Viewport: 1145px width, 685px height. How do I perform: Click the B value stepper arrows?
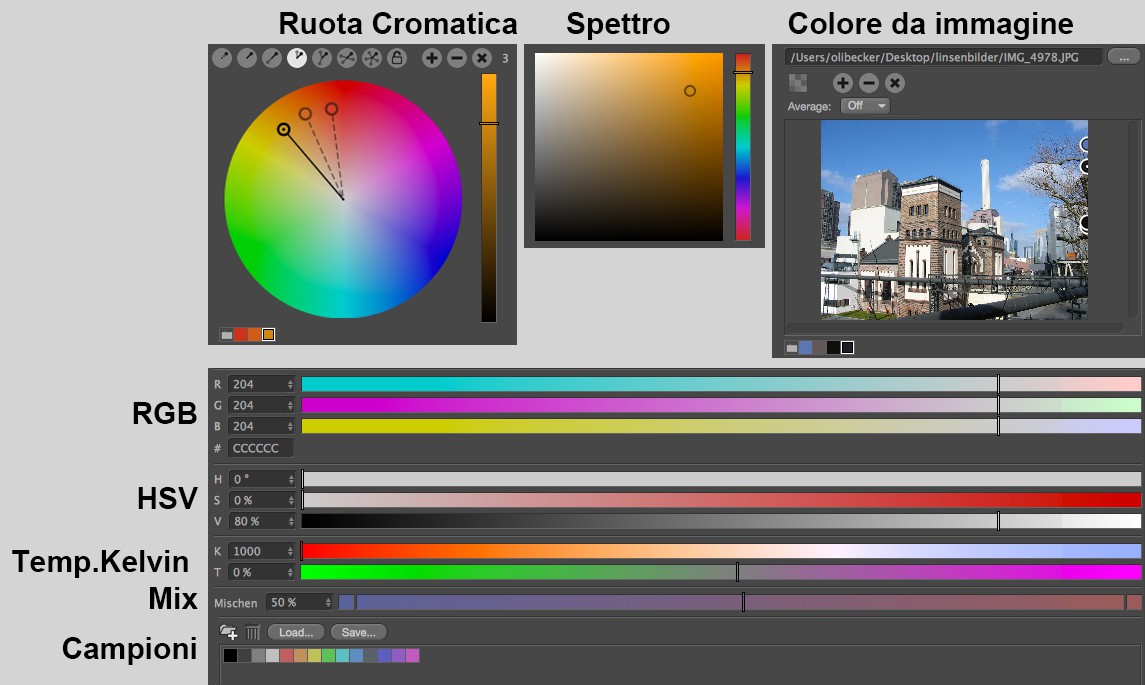tap(290, 426)
